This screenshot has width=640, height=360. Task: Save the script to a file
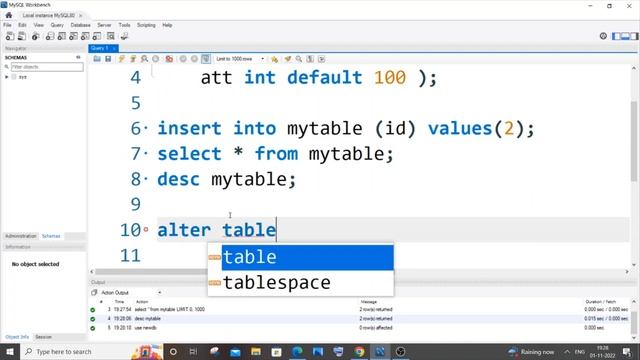pos(108,59)
